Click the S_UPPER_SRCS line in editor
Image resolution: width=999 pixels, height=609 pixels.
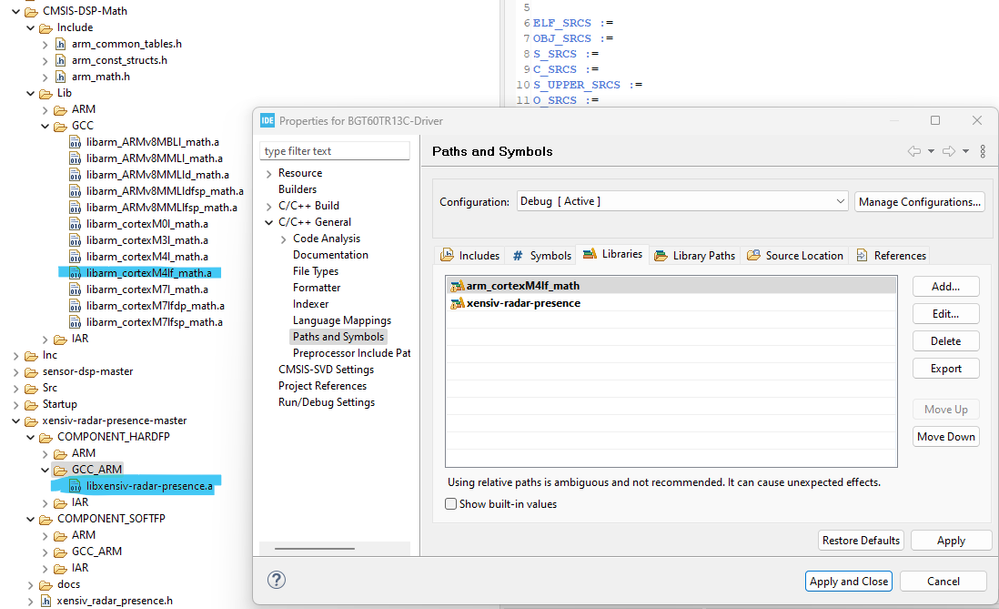[587, 85]
